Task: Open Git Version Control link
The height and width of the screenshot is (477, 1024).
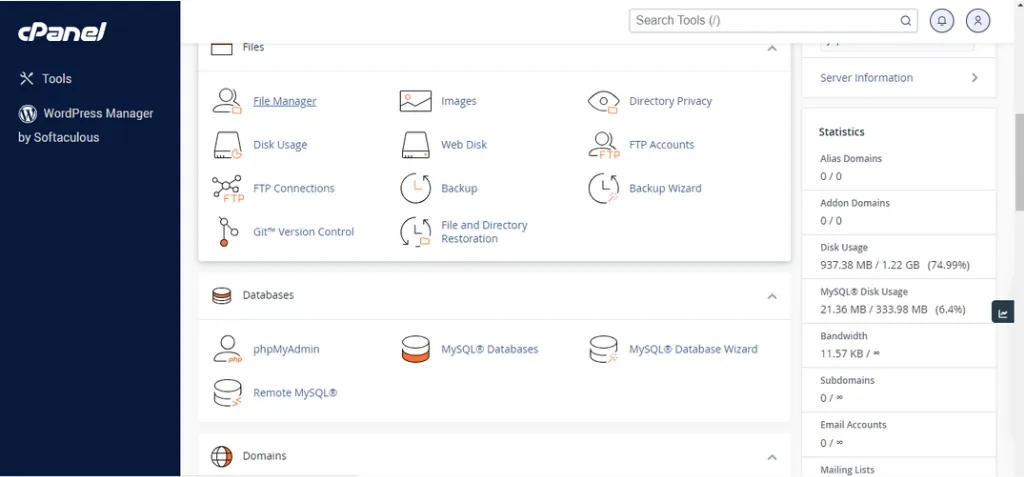Action: (x=304, y=232)
